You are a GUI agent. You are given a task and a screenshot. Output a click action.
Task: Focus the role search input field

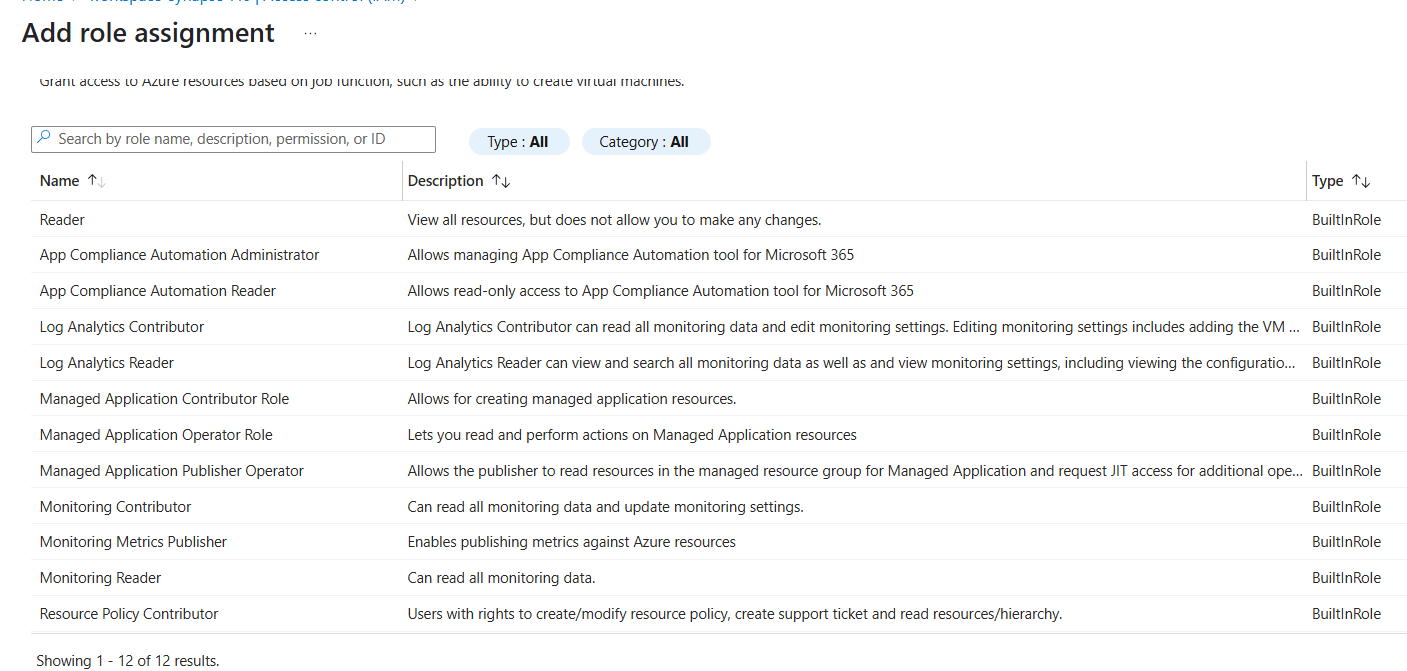[x=233, y=139]
